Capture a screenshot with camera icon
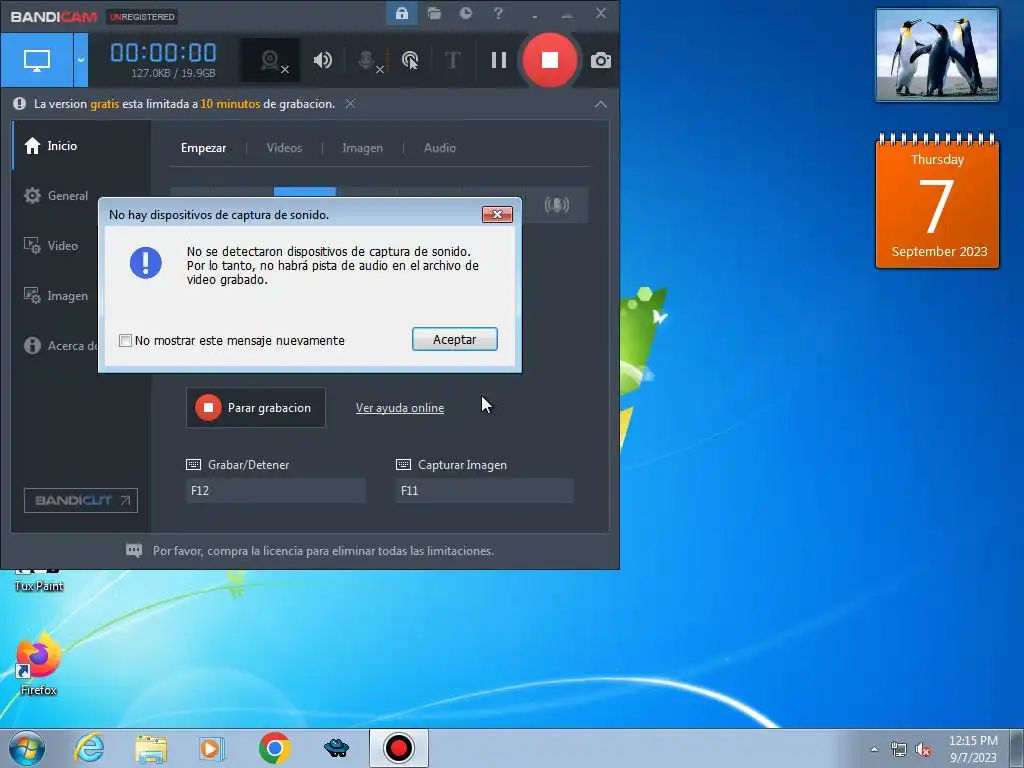Screen dimensions: 1024x768 601,61
